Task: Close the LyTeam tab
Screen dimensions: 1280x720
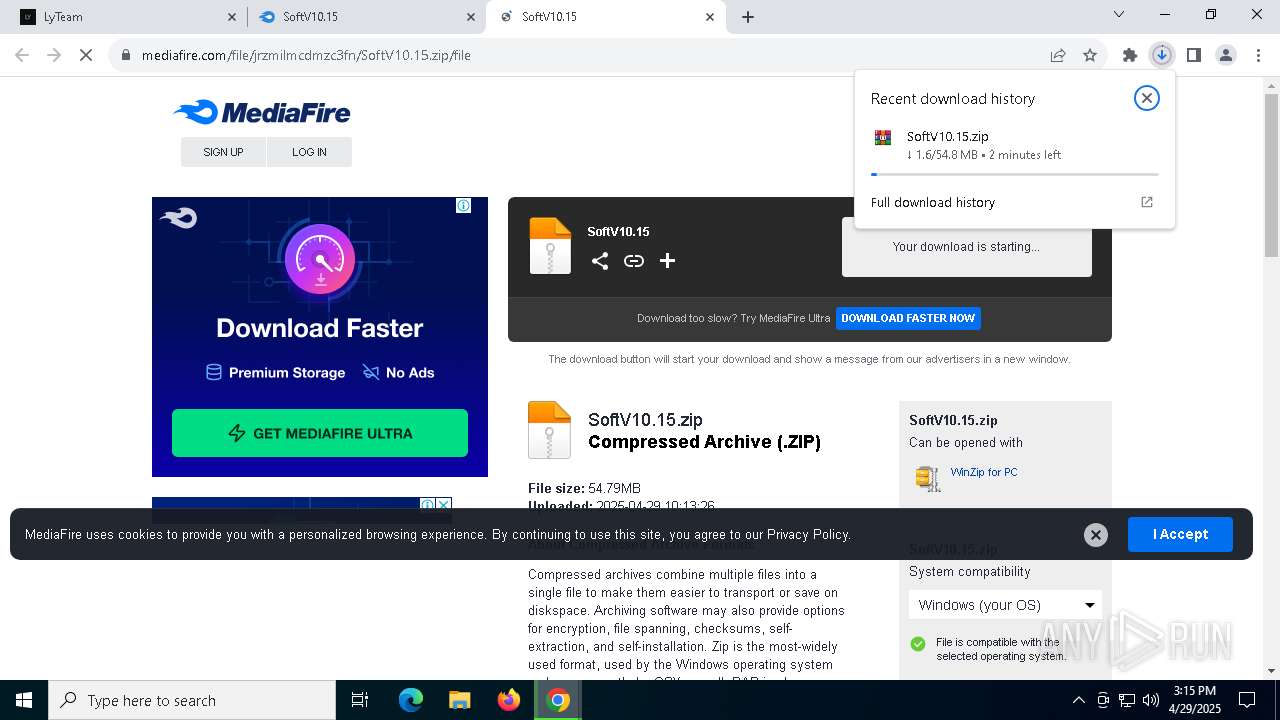Action: (x=232, y=17)
